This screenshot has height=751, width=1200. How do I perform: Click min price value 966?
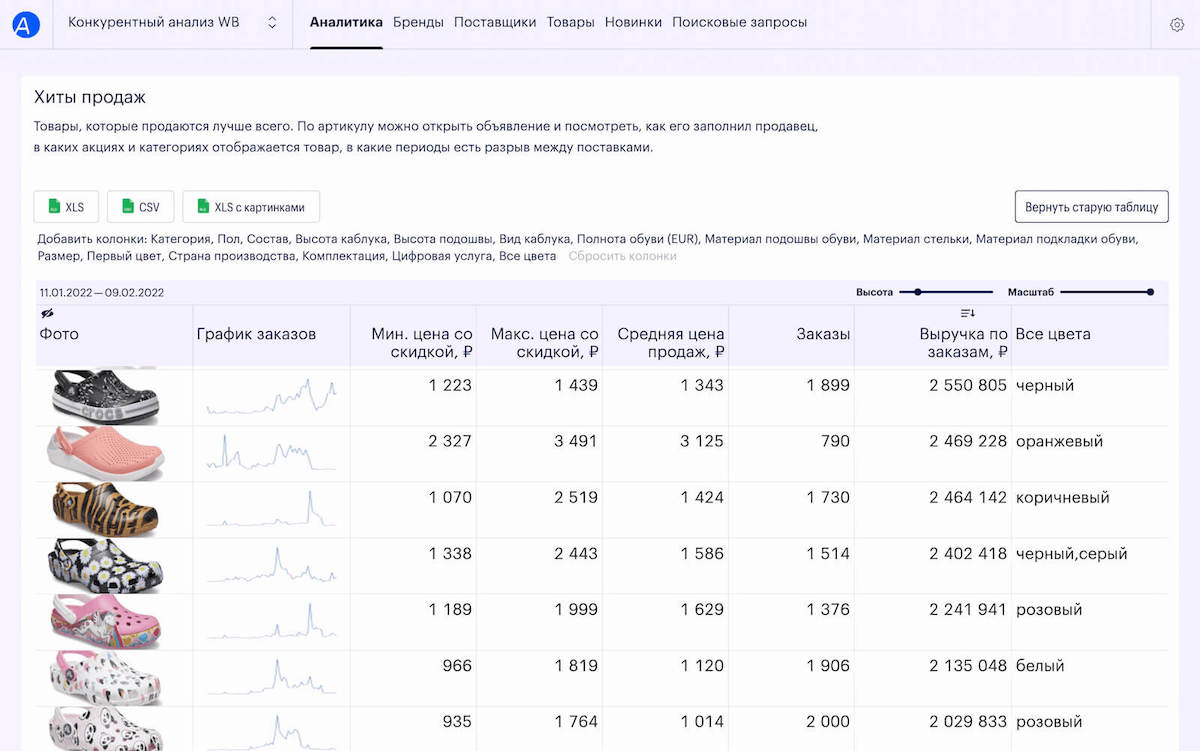456,665
